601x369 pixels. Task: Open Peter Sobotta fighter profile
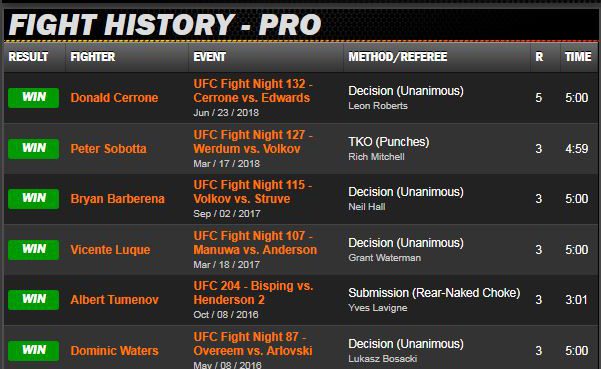[108, 149]
